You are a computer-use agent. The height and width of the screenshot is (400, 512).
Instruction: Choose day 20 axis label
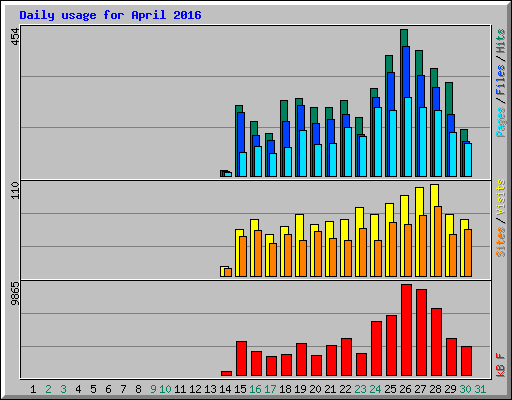[x=315, y=389]
